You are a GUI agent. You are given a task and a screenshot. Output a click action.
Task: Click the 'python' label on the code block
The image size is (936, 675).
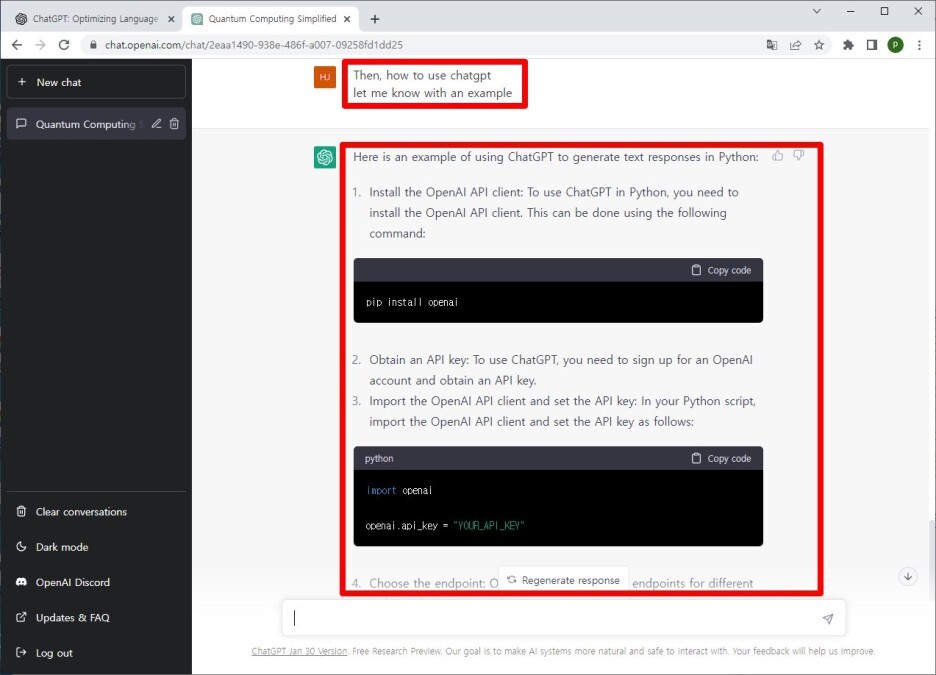click(x=379, y=458)
